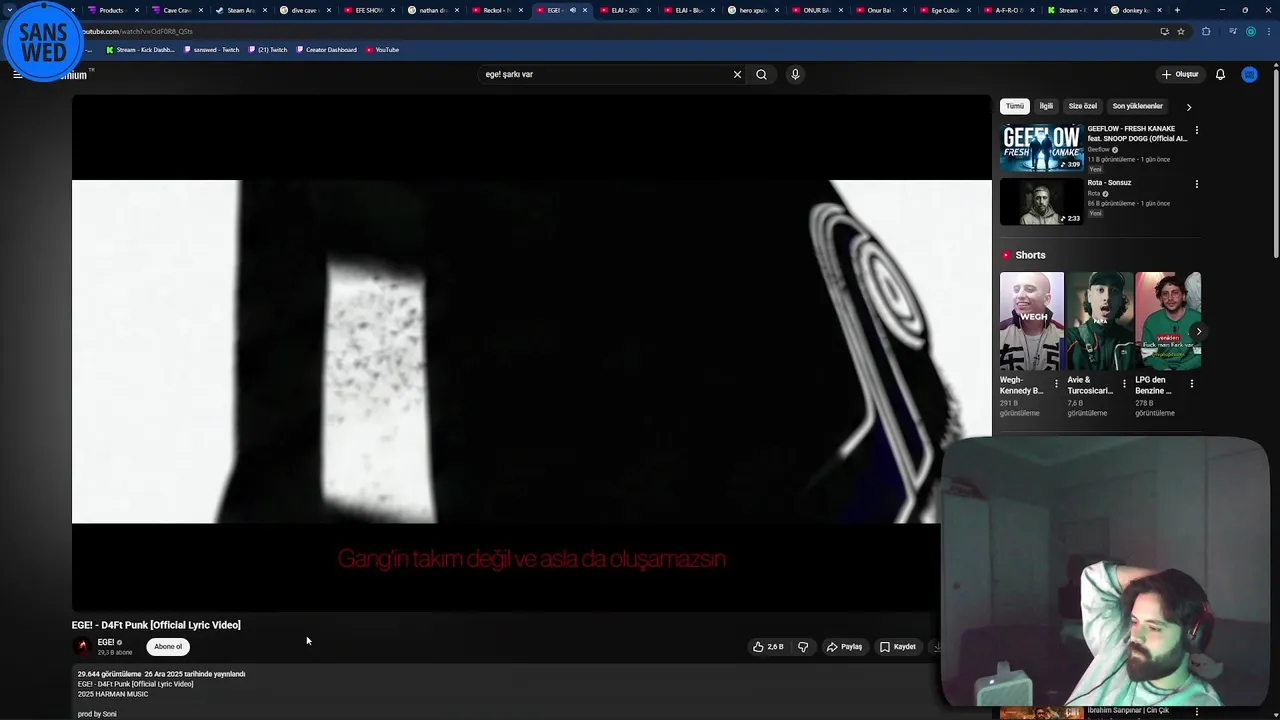Open the Rota - Sonsuz video thumbnail
Image resolution: width=1280 pixels, height=720 pixels.
pyautogui.click(x=1041, y=202)
